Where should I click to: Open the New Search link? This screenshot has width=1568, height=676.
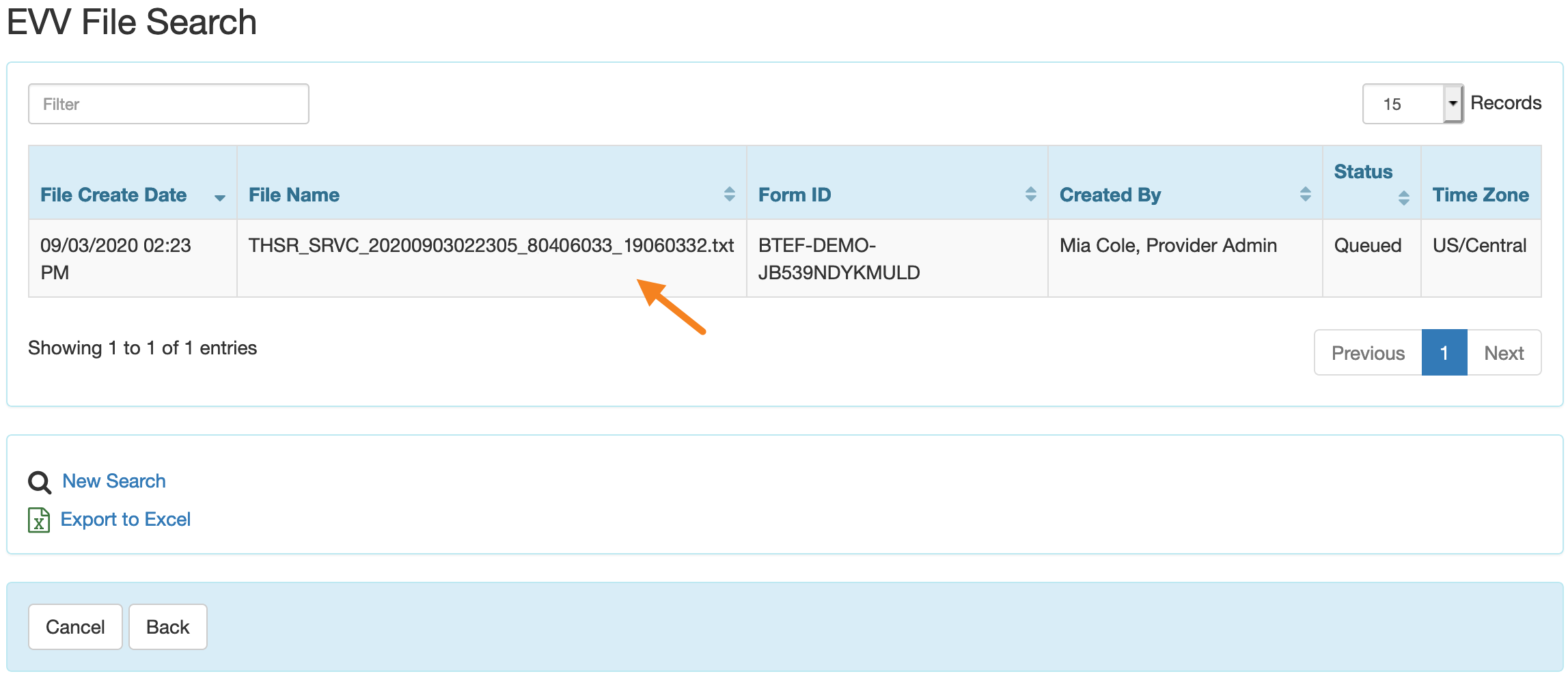click(114, 481)
